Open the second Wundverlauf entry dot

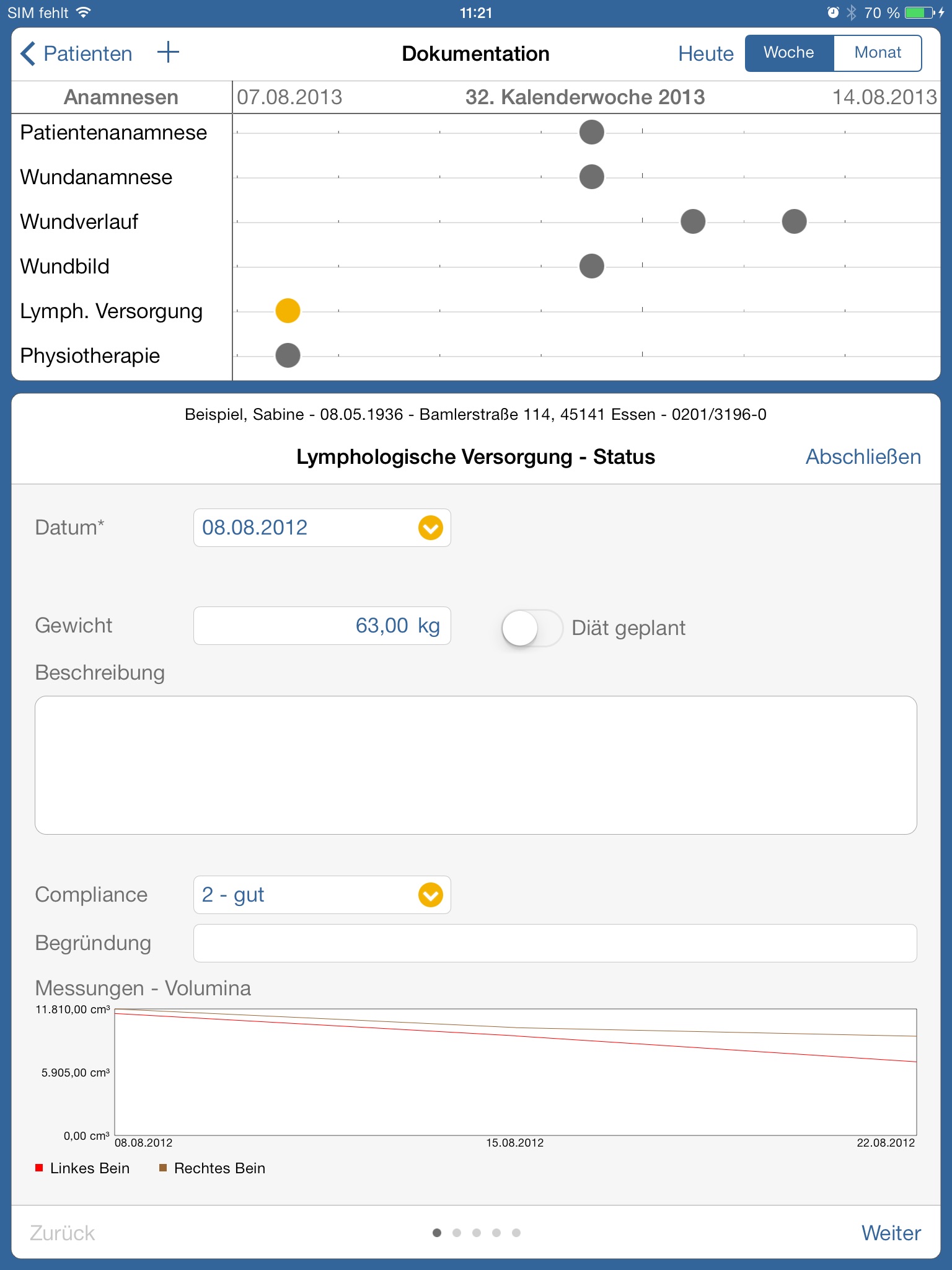coord(794,221)
